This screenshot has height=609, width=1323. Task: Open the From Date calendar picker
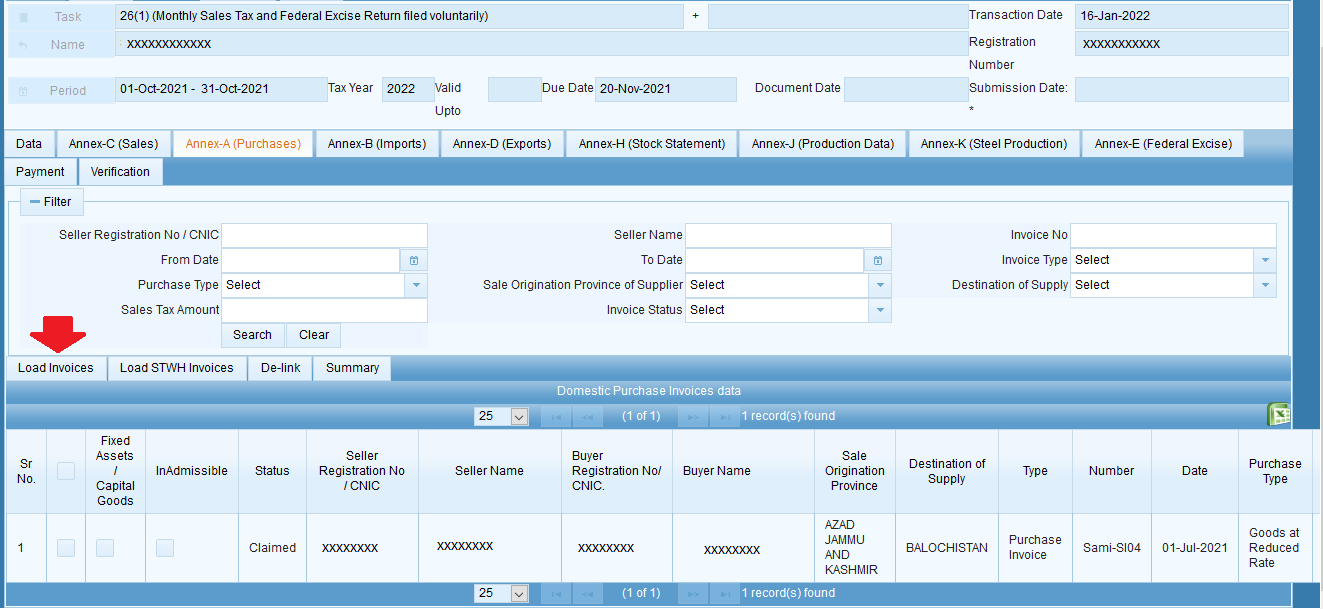pos(414,260)
